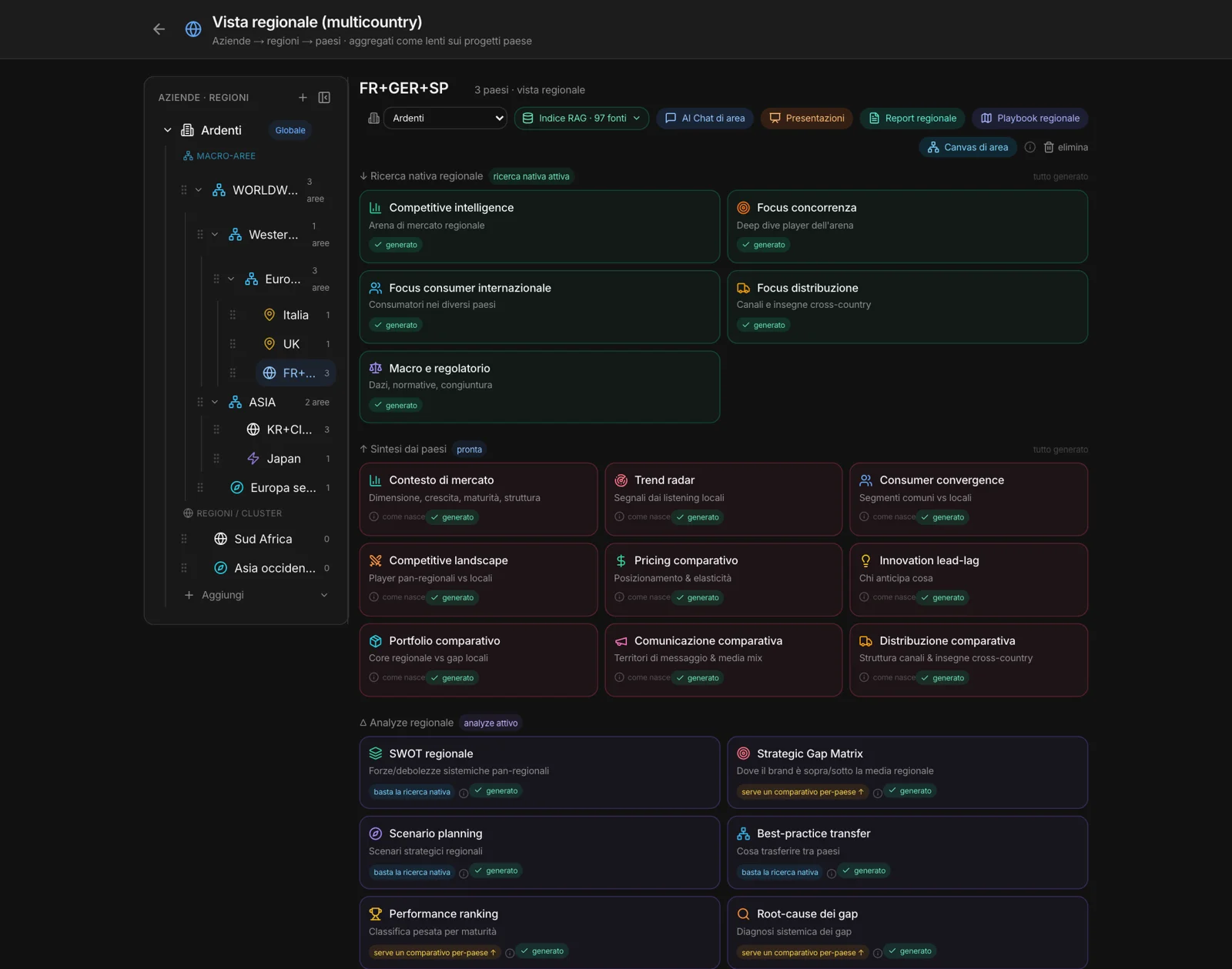The width and height of the screenshot is (1232, 969).
Task: Open the Competitive intelligence card
Action: click(x=540, y=226)
